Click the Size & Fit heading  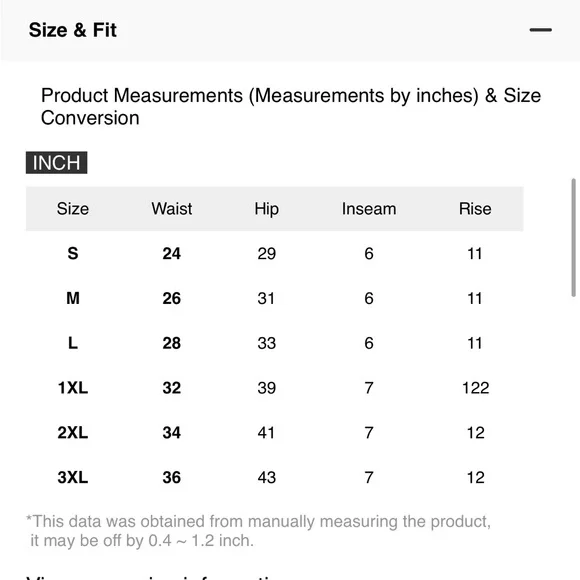tap(73, 30)
